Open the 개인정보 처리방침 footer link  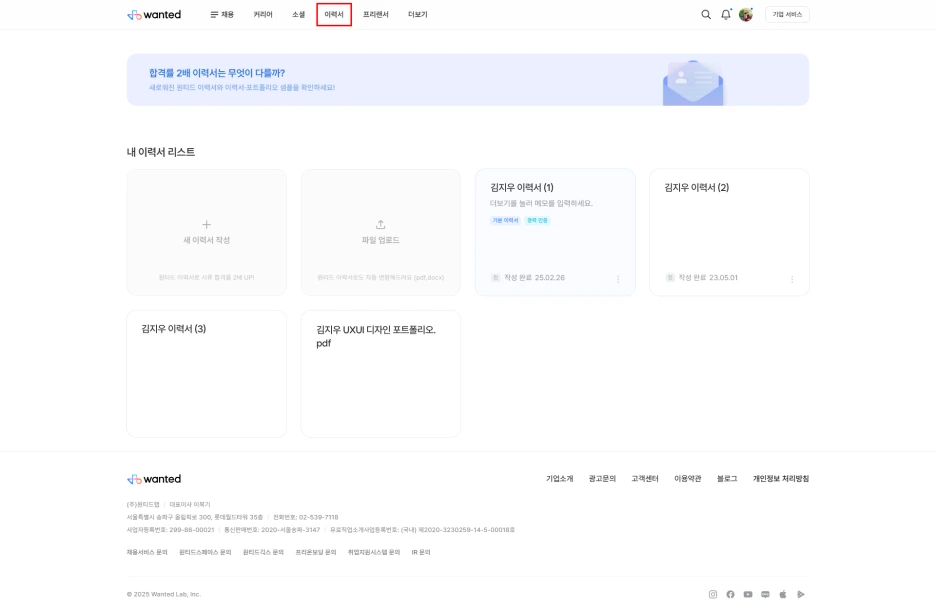(x=781, y=479)
